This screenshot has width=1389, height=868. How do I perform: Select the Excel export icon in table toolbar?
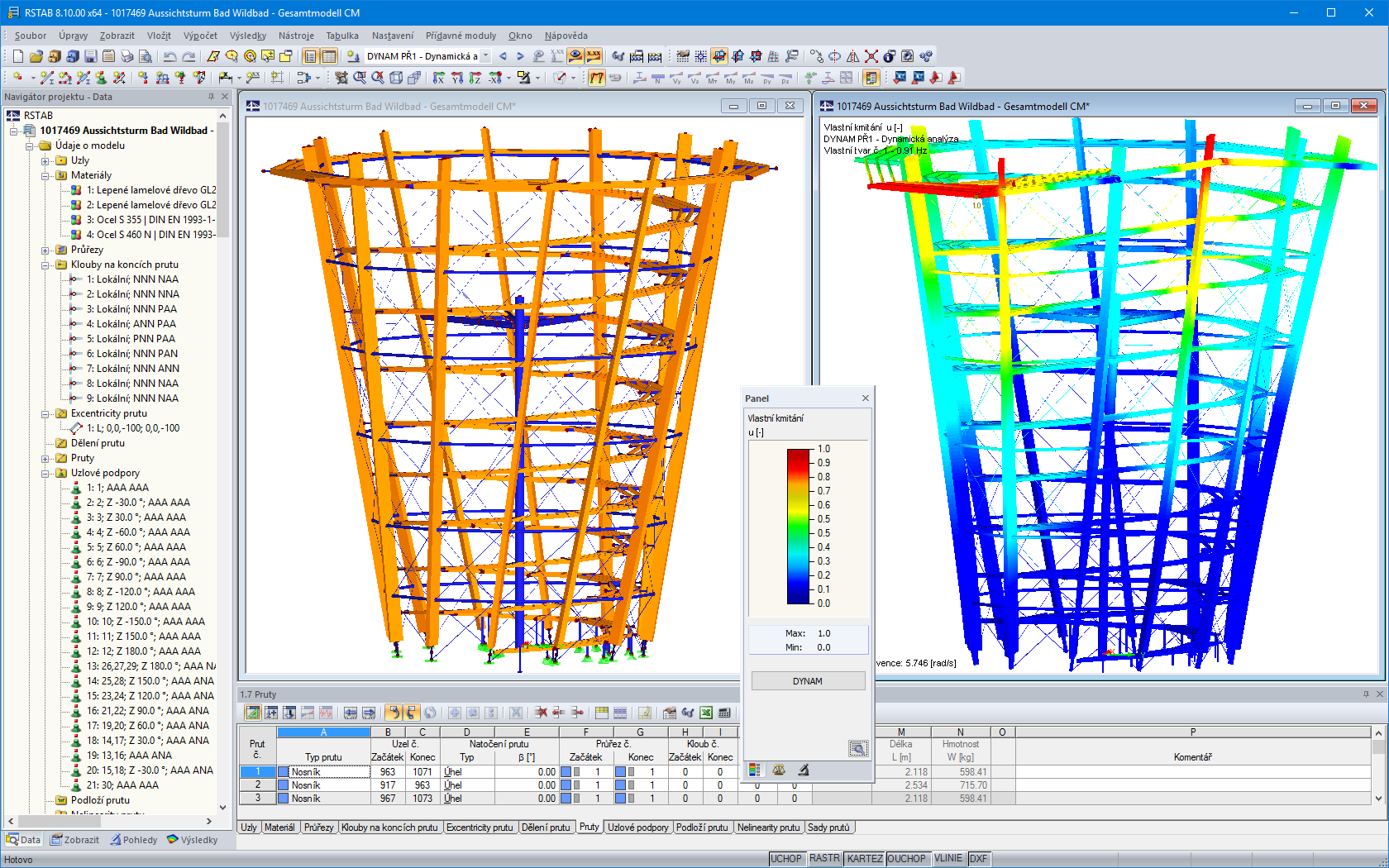(704, 713)
